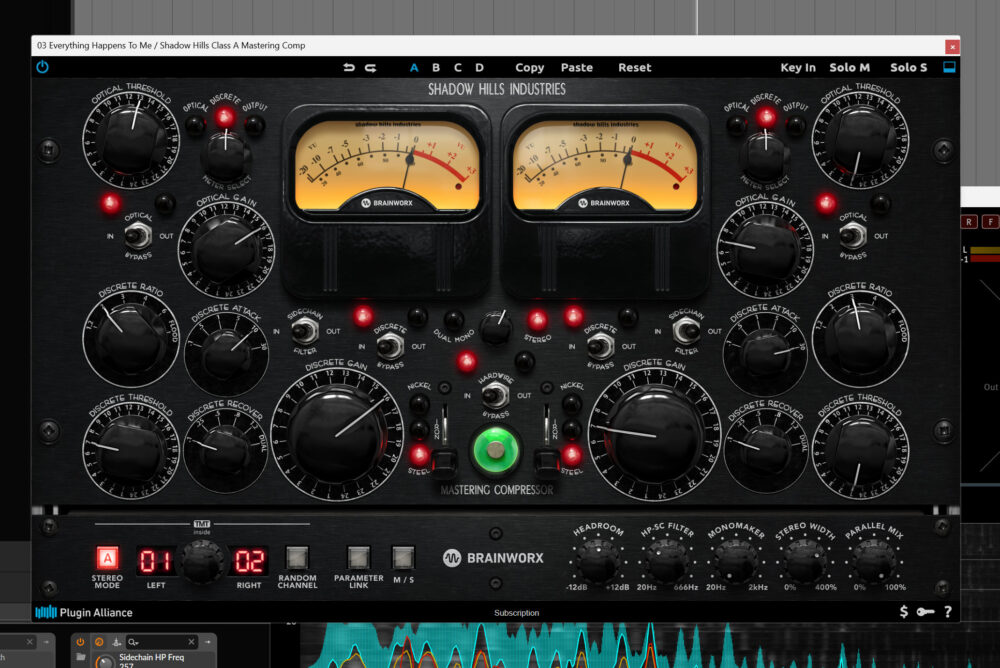Close the Shadow Hills plugin window
The width and height of the screenshot is (1000, 668).
952,47
